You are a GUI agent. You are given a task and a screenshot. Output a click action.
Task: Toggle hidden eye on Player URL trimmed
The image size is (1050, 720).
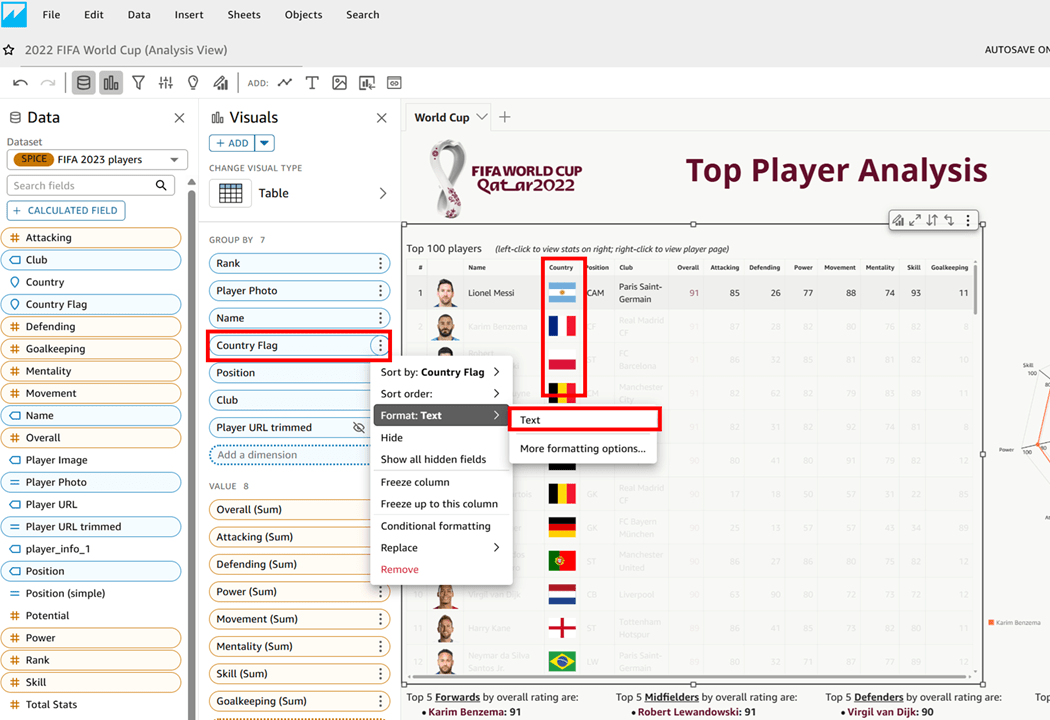(359, 427)
